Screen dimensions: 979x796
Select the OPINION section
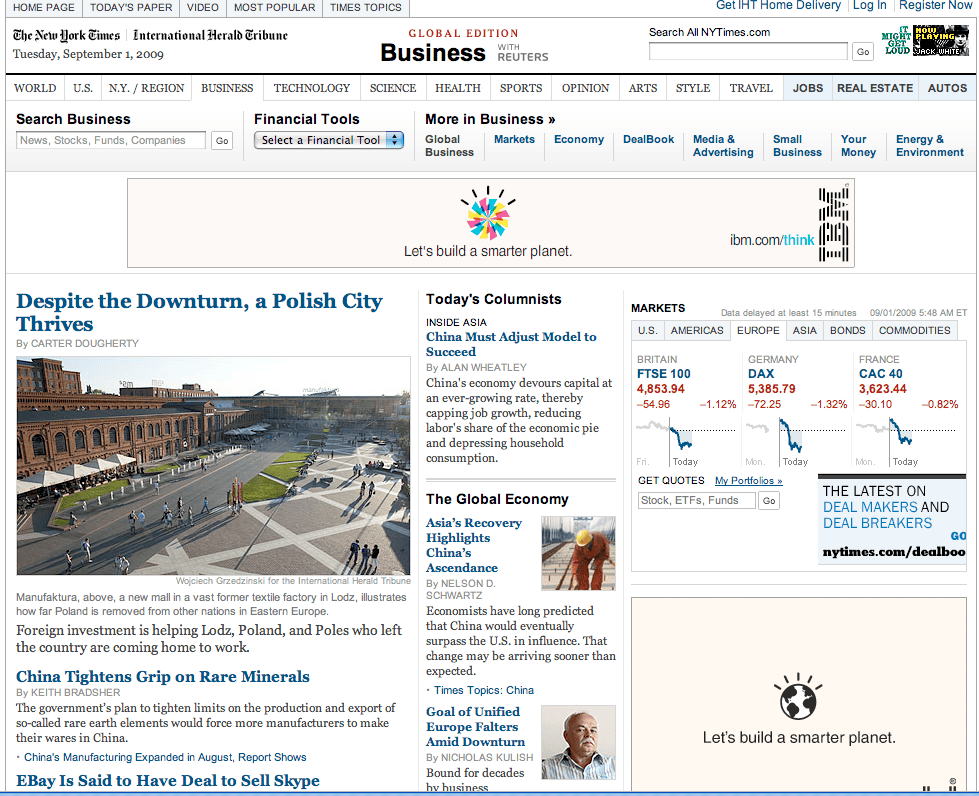click(585, 88)
